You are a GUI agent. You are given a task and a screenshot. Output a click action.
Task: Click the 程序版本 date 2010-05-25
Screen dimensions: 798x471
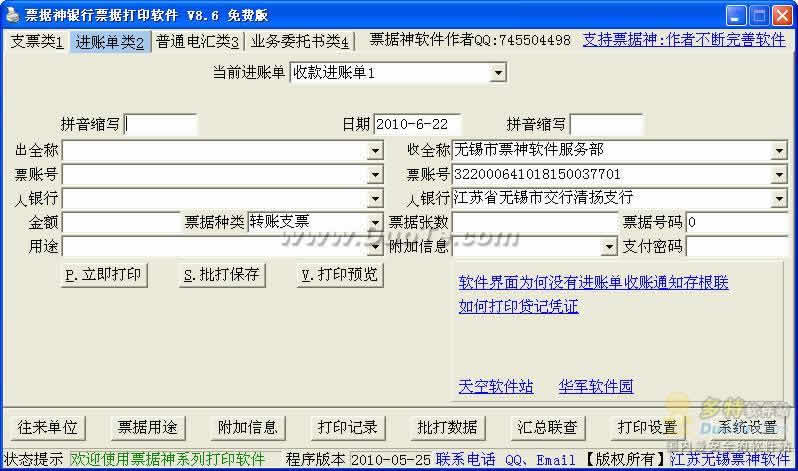pyautogui.click(x=391, y=460)
